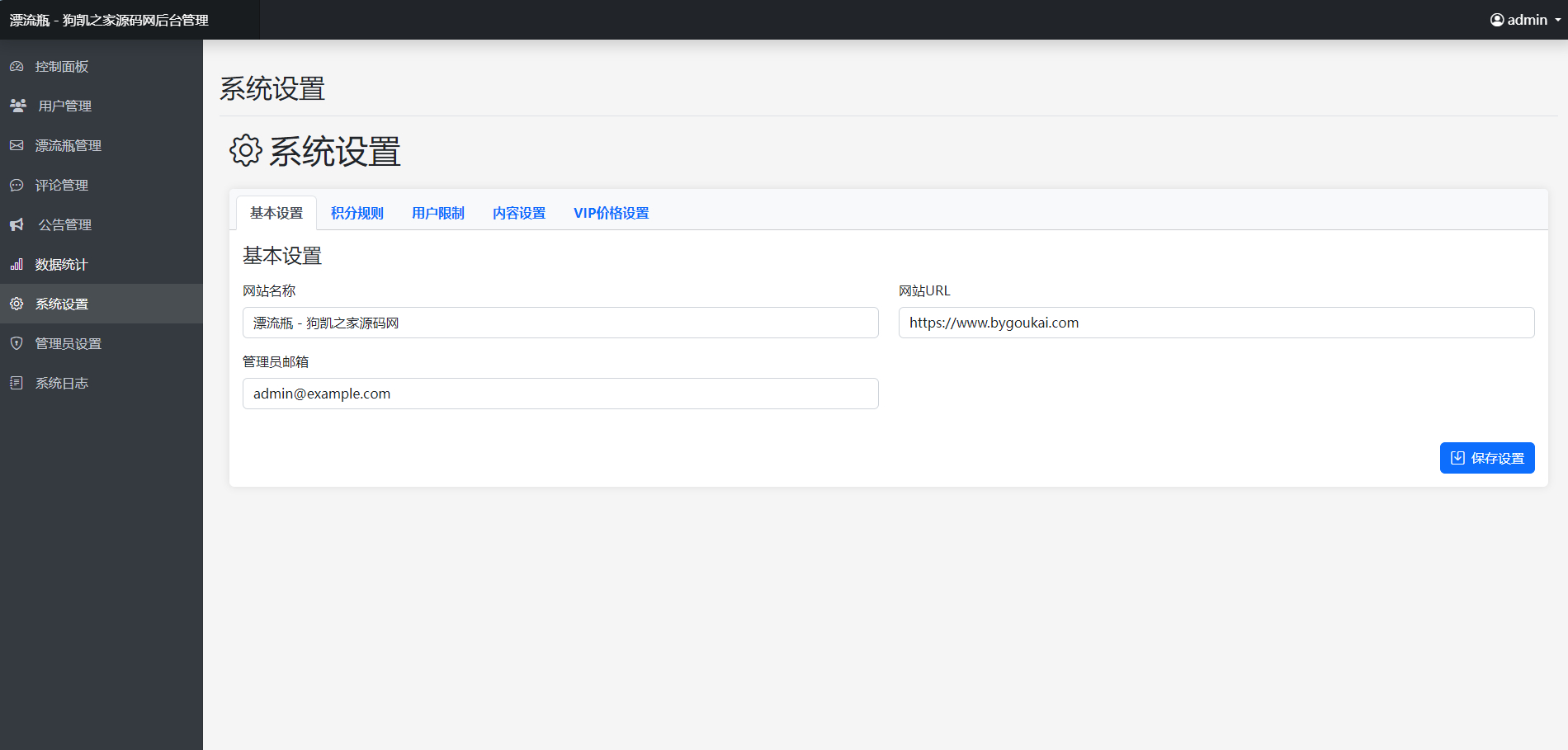Click the journal icon beside 系统日志
This screenshot has height=750, width=1568.
[17, 383]
